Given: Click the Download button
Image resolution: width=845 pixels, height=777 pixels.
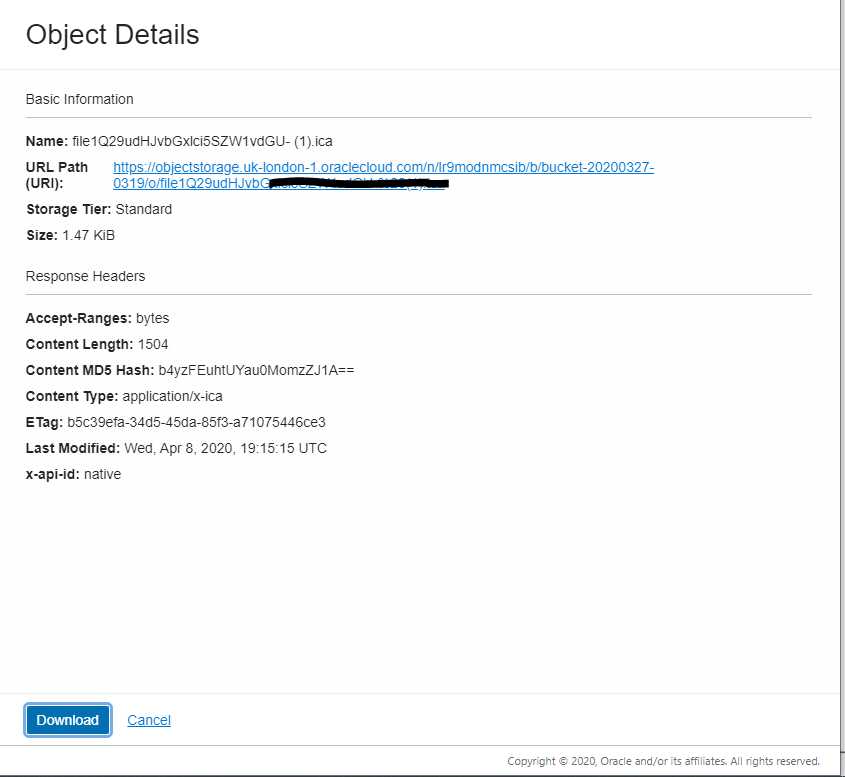Looking at the screenshot, I should pyautogui.click(x=68, y=720).
